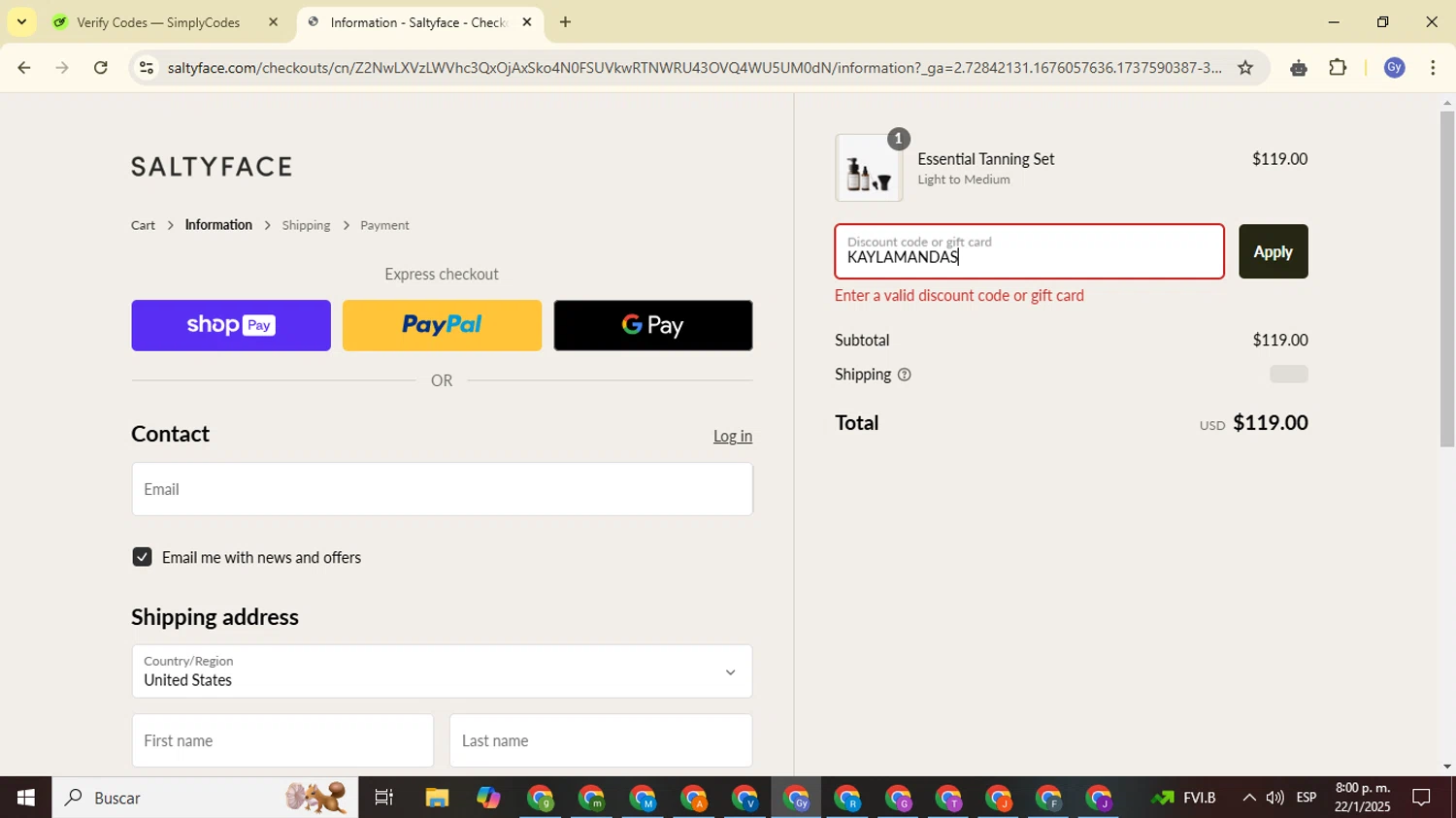Check out with PayPal
The height and width of the screenshot is (818, 1456).
(x=442, y=325)
